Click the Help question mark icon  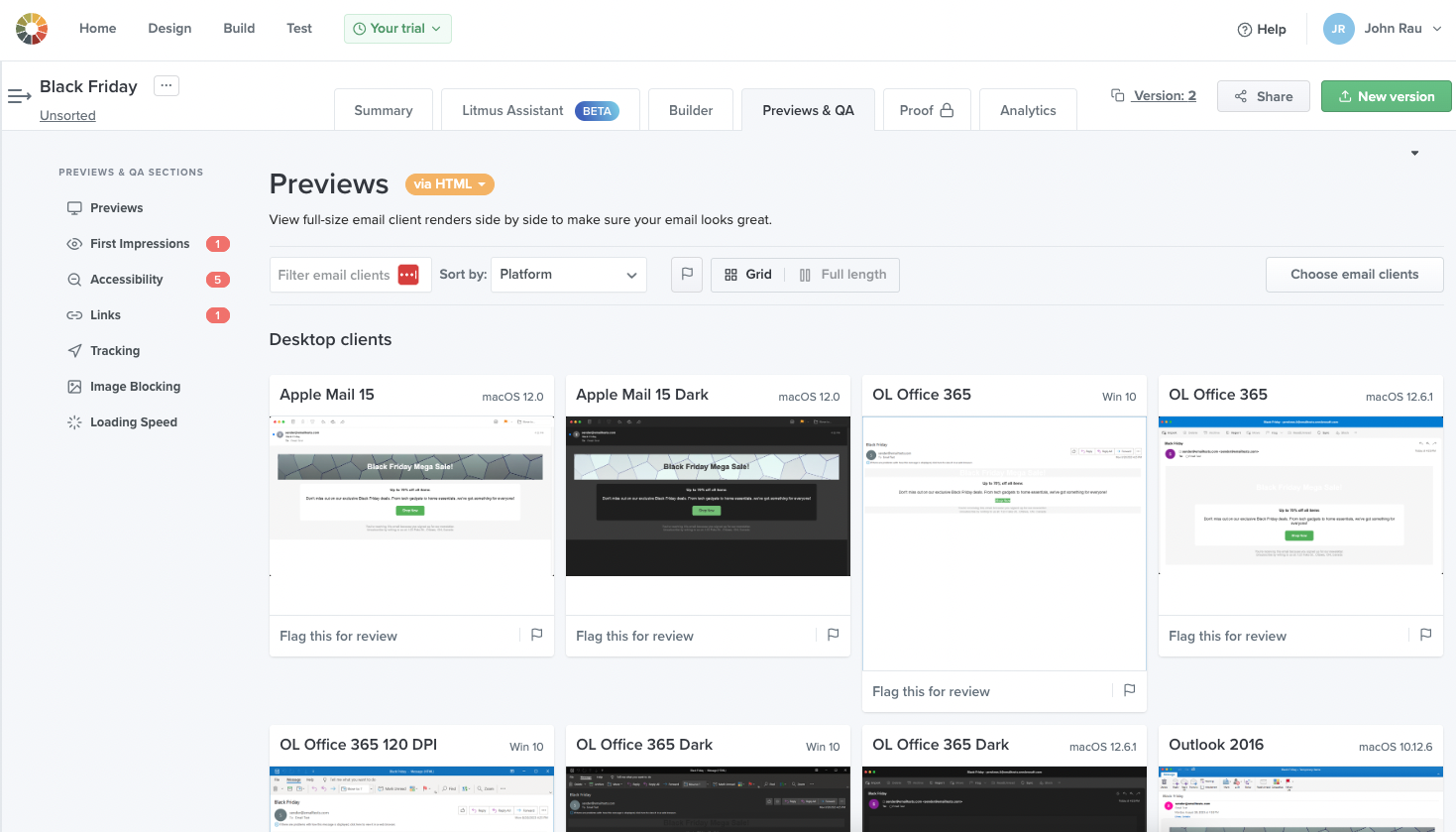(1245, 30)
